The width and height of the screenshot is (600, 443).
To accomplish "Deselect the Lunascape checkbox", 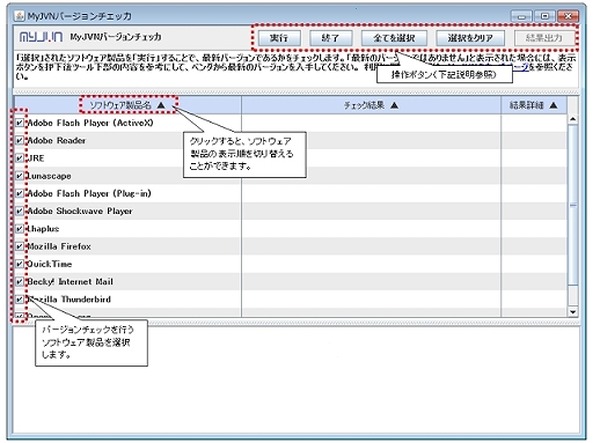I will click(x=20, y=176).
